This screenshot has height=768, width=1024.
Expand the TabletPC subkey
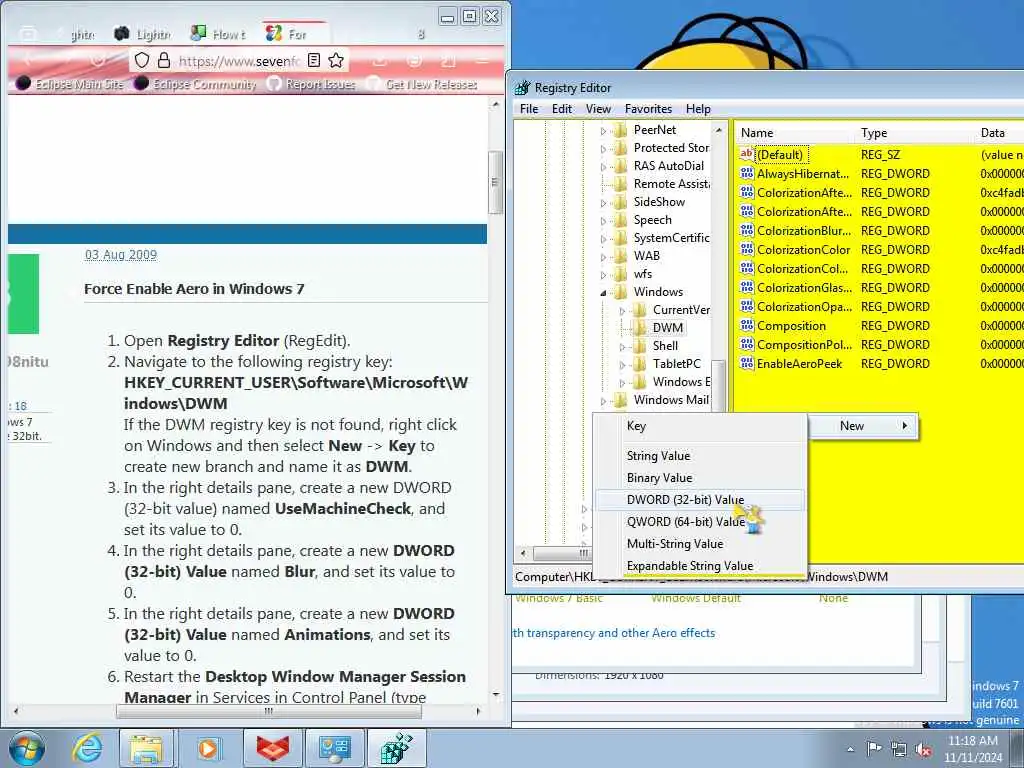click(622, 365)
